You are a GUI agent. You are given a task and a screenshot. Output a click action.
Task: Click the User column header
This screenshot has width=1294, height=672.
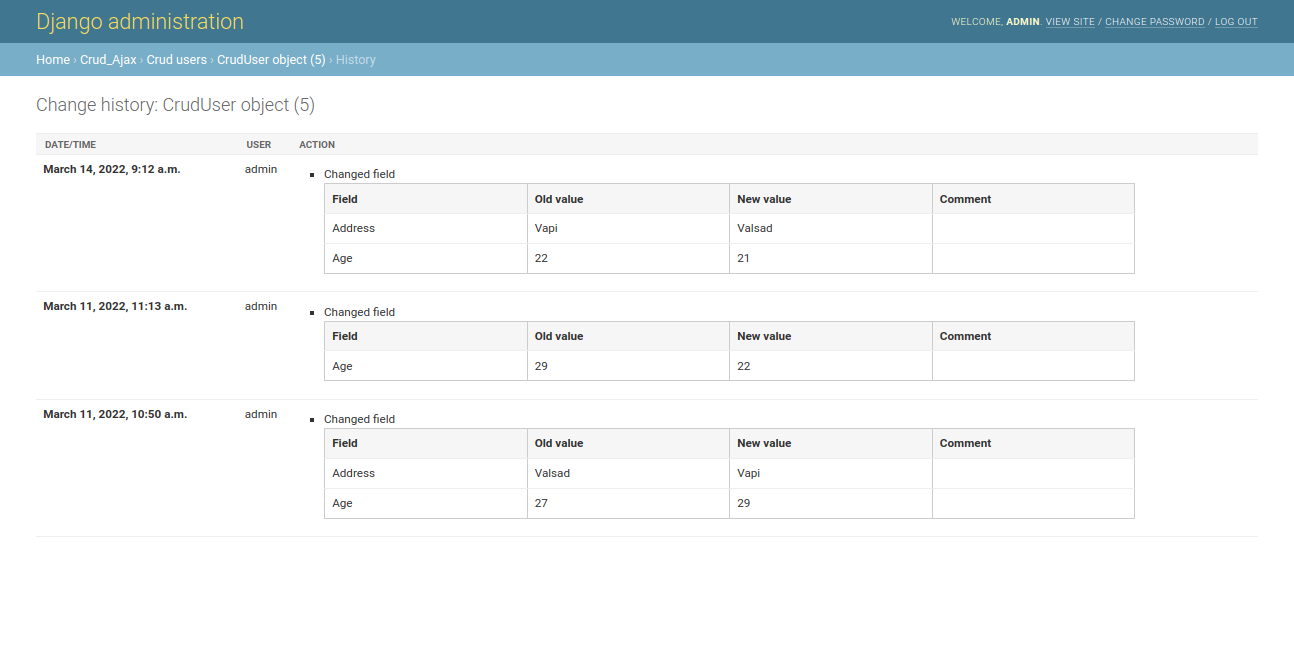click(258, 145)
